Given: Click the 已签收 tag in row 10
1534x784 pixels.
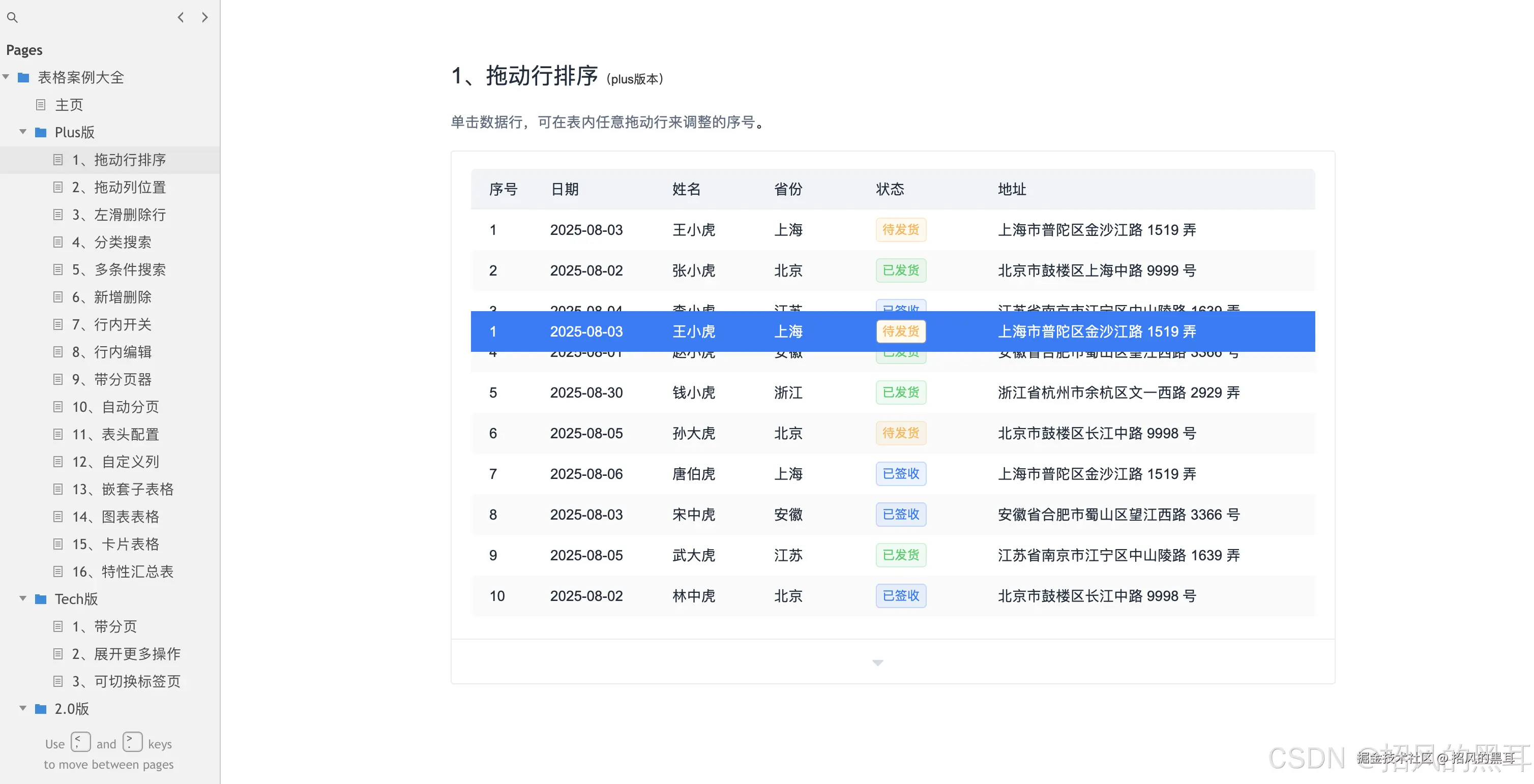Looking at the screenshot, I should pyautogui.click(x=900, y=595).
